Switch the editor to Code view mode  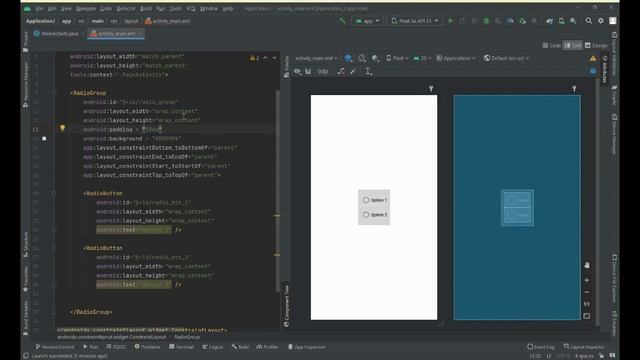click(552, 45)
